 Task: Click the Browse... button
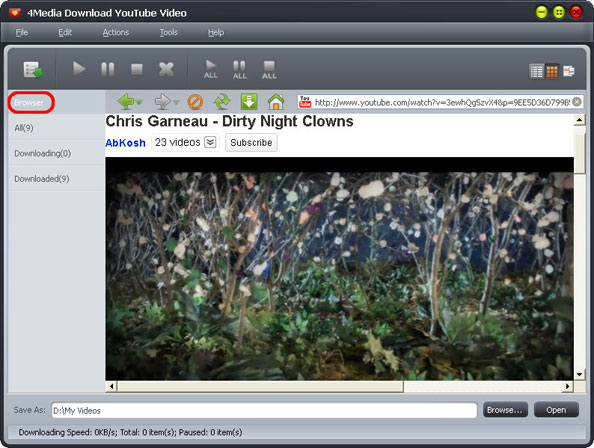pos(505,410)
